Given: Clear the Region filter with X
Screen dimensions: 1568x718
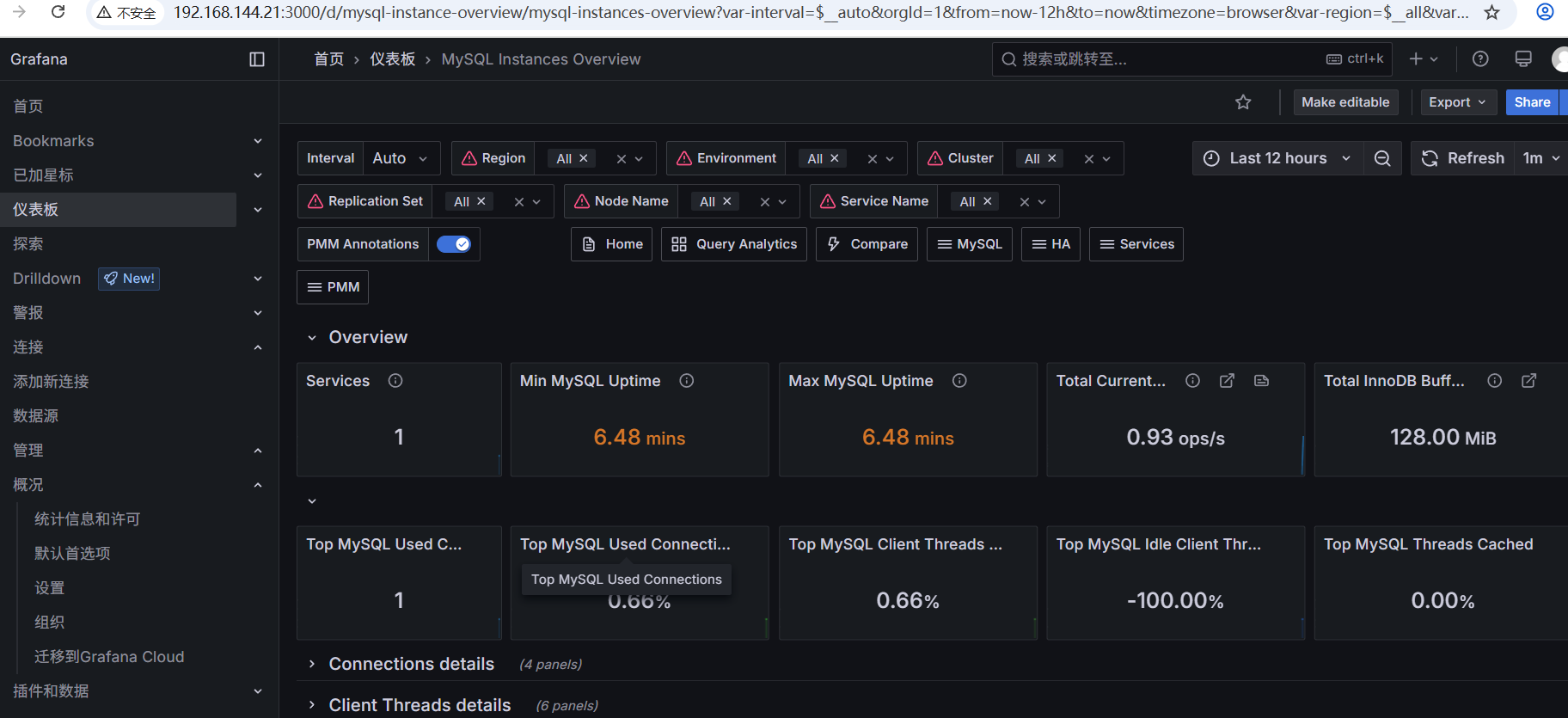Looking at the screenshot, I should [622, 159].
